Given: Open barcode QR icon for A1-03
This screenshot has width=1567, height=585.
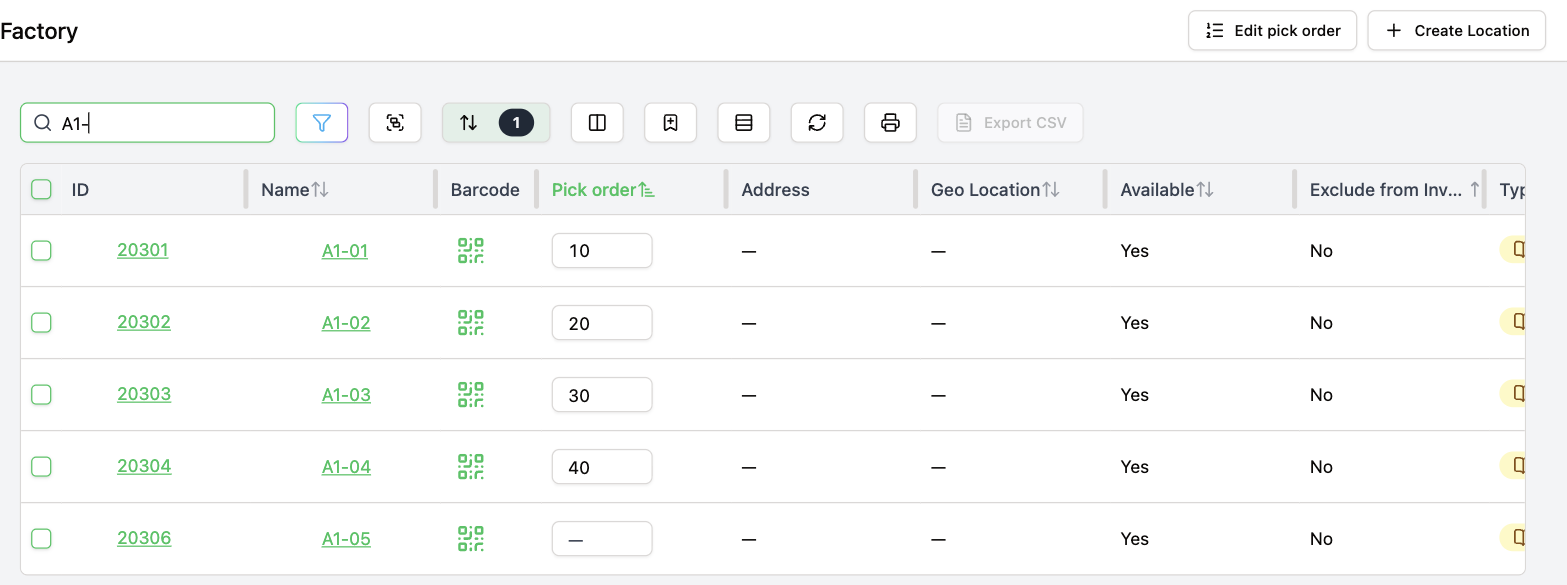Looking at the screenshot, I should click(x=471, y=395).
